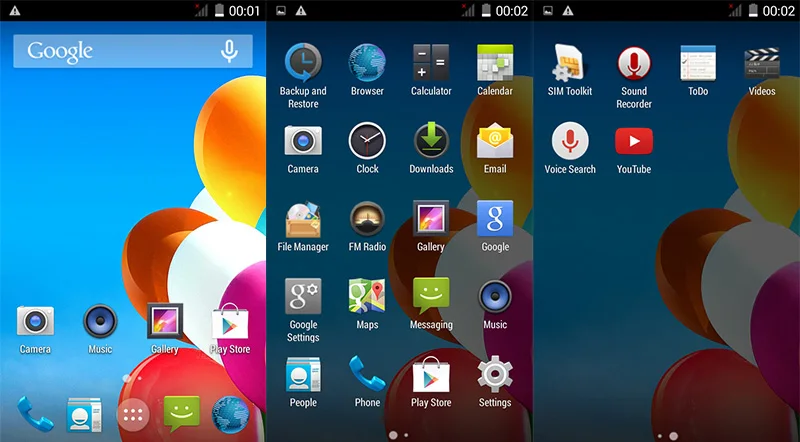Open Music in the app drawer grid

(495, 297)
